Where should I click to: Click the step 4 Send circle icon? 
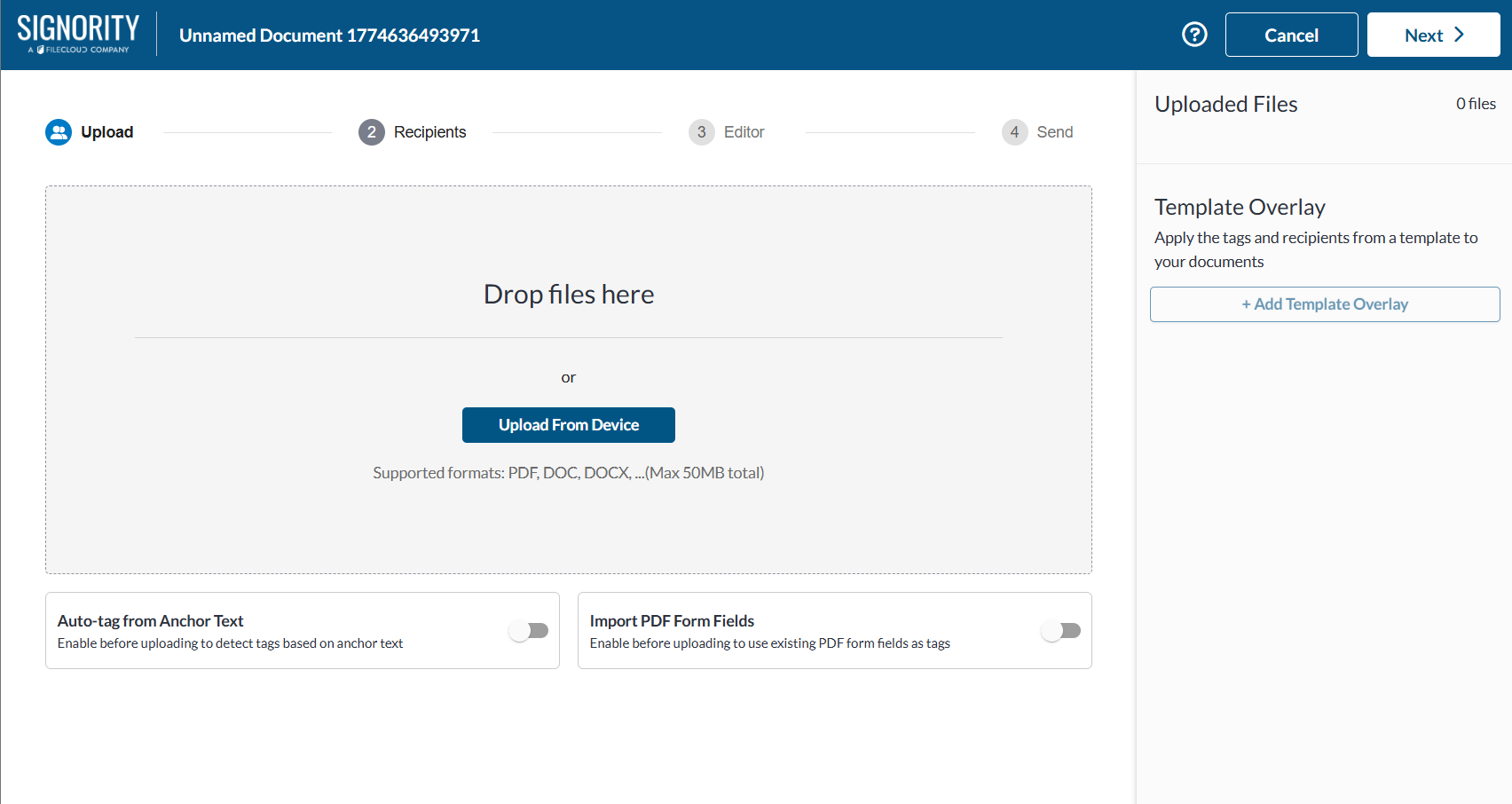1014,132
